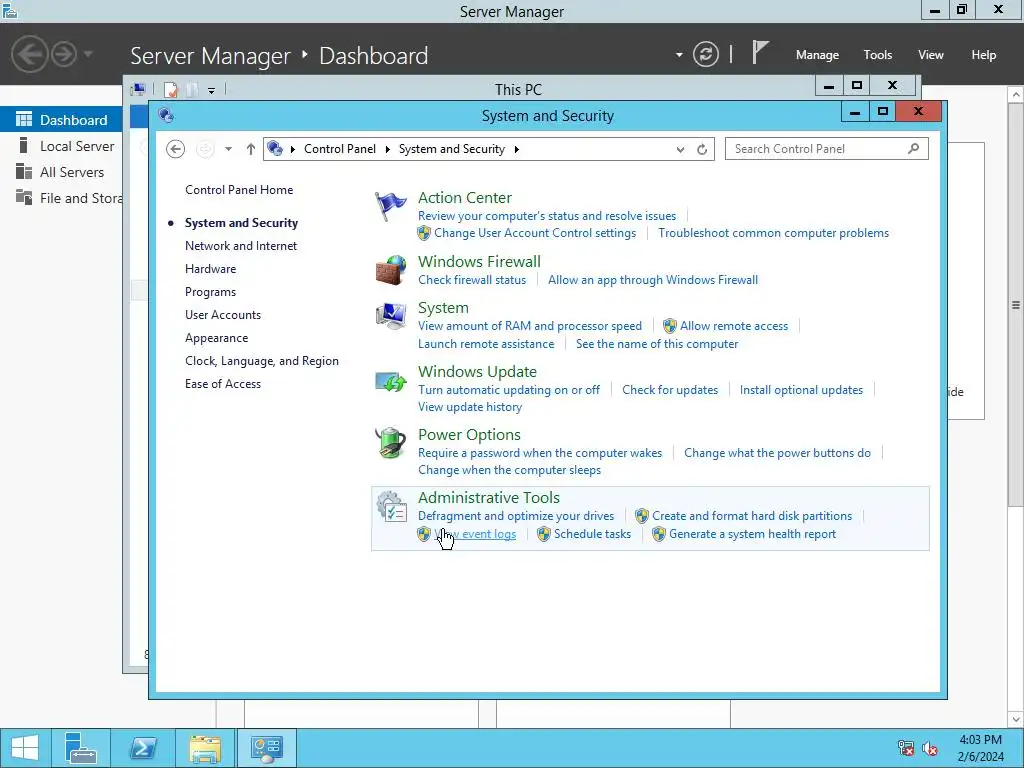Open Action Center flag icon
This screenshot has width=1024, height=768.
[x=391, y=206]
